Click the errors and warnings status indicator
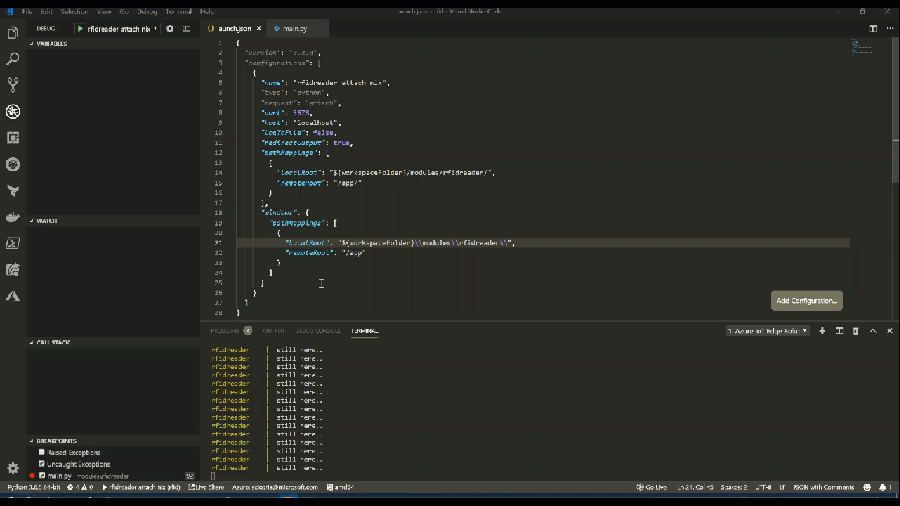 click(80, 487)
